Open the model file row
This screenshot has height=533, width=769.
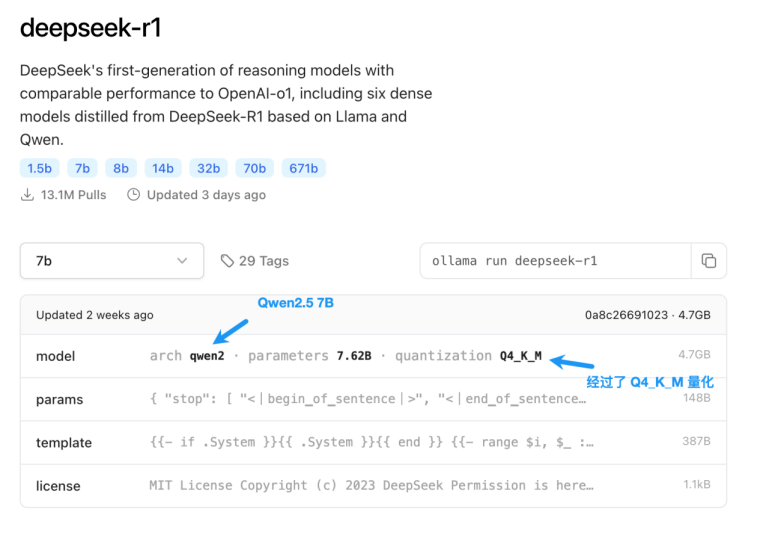(x=373, y=356)
